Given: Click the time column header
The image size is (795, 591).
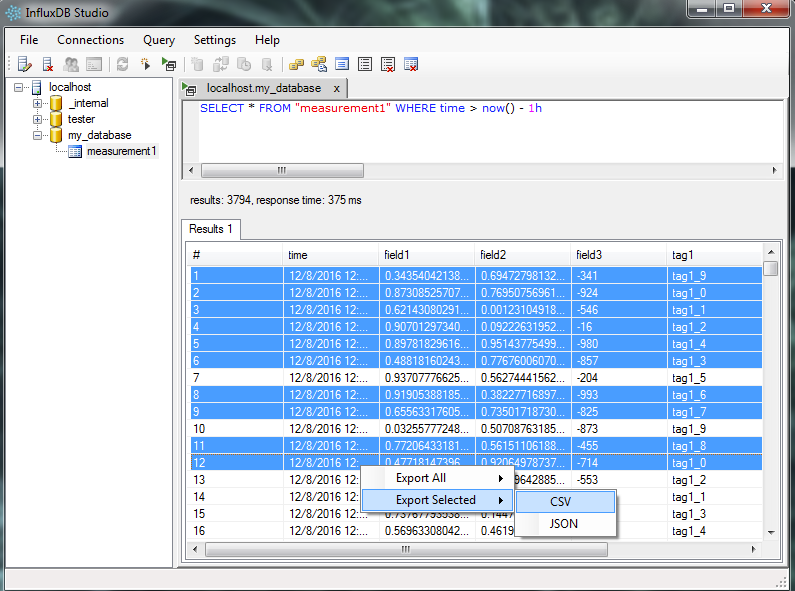Looking at the screenshot, I should 330,255.
